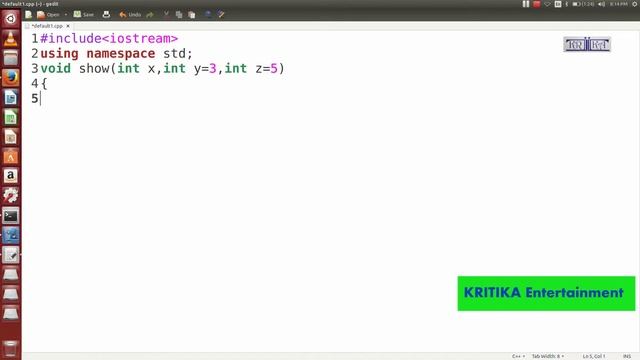Open the sound volume indicator
The width and height of the screenshot is (640, 360).
pos(602,4)
